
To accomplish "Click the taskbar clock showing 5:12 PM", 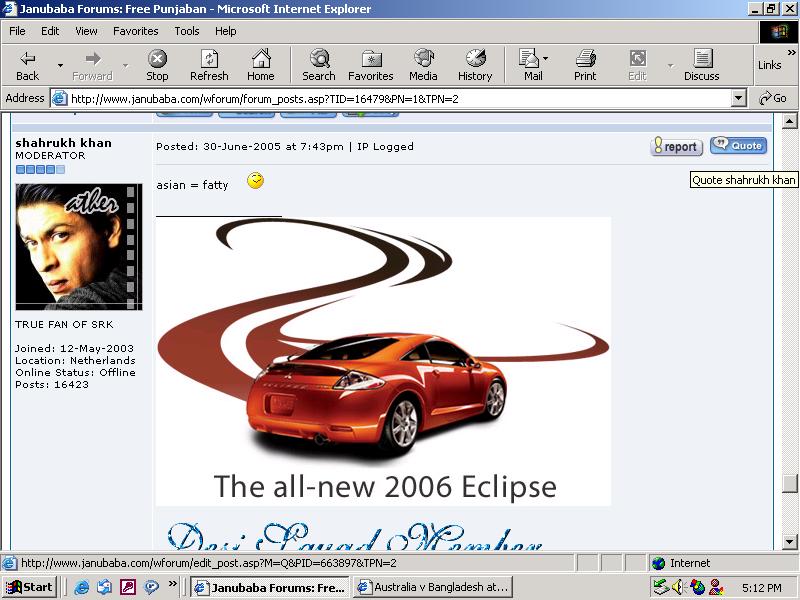I will click(762, 588).
